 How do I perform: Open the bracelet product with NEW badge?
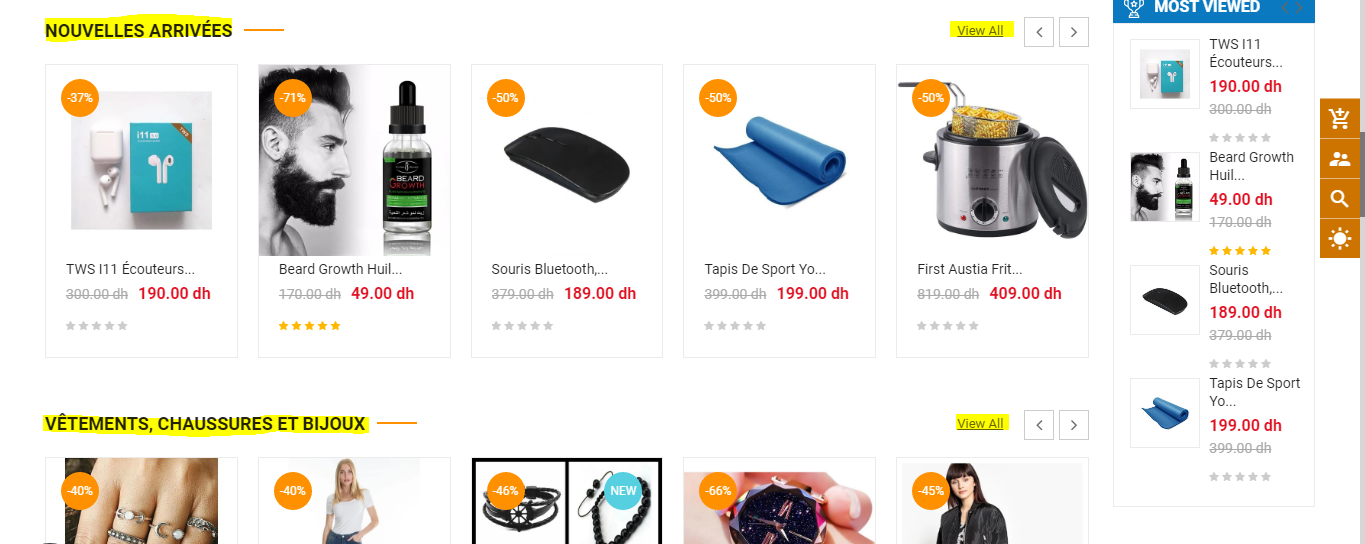coord(567,501)
